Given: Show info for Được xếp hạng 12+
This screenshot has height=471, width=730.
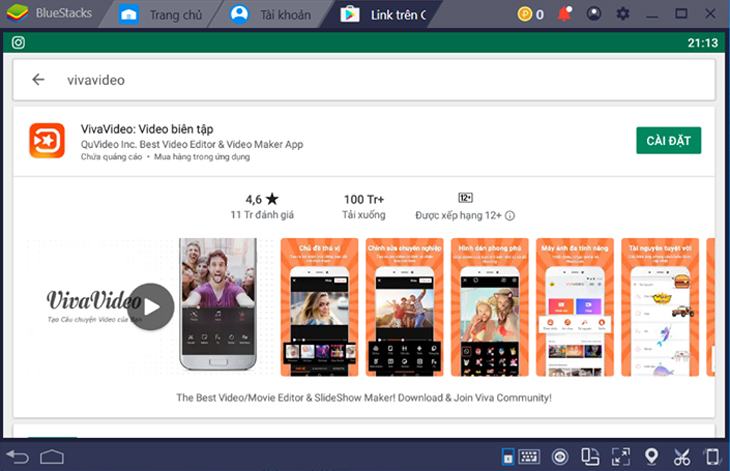Looking at the screenshot, I should pyautogui.click(x=510, y=215).
